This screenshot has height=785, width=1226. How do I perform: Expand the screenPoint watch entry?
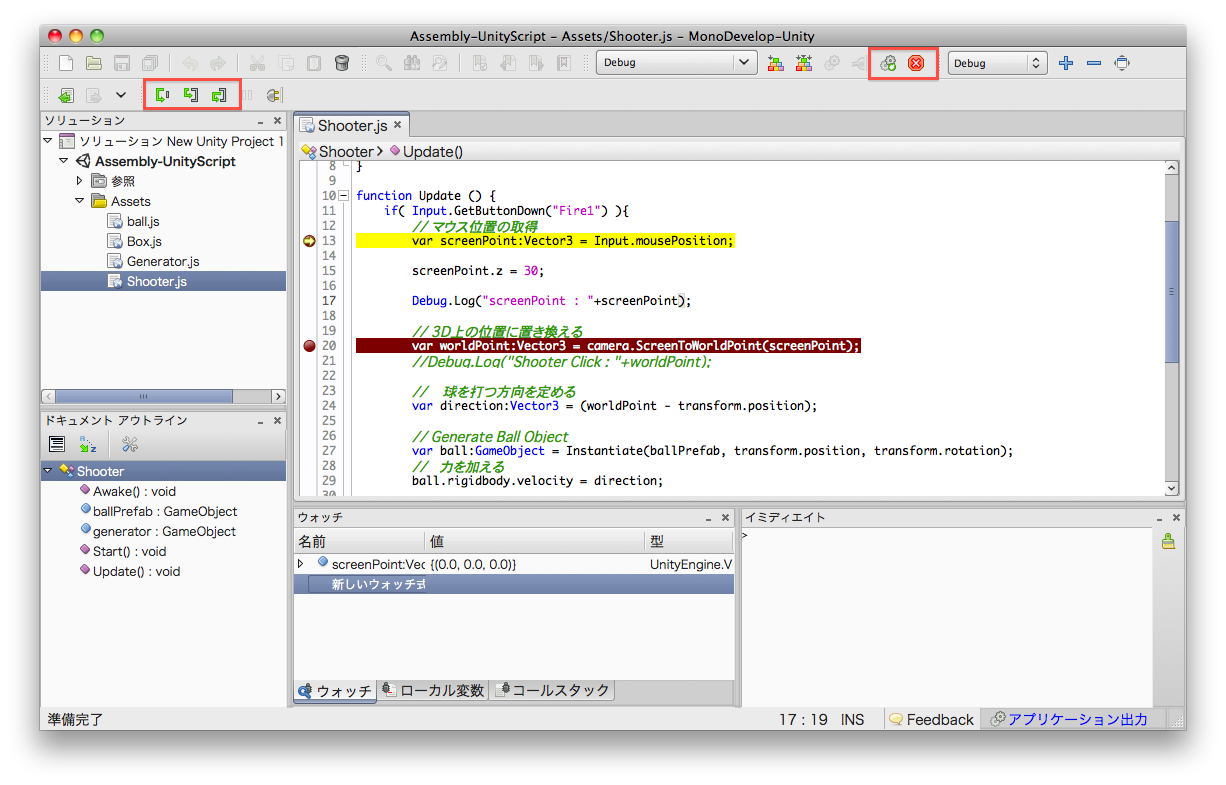click(301, 564)
